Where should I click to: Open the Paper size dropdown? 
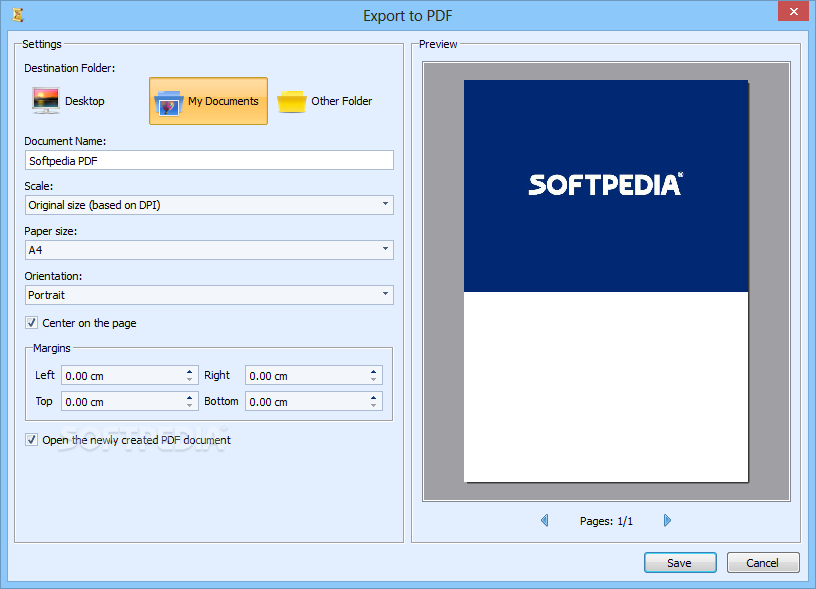209,250
